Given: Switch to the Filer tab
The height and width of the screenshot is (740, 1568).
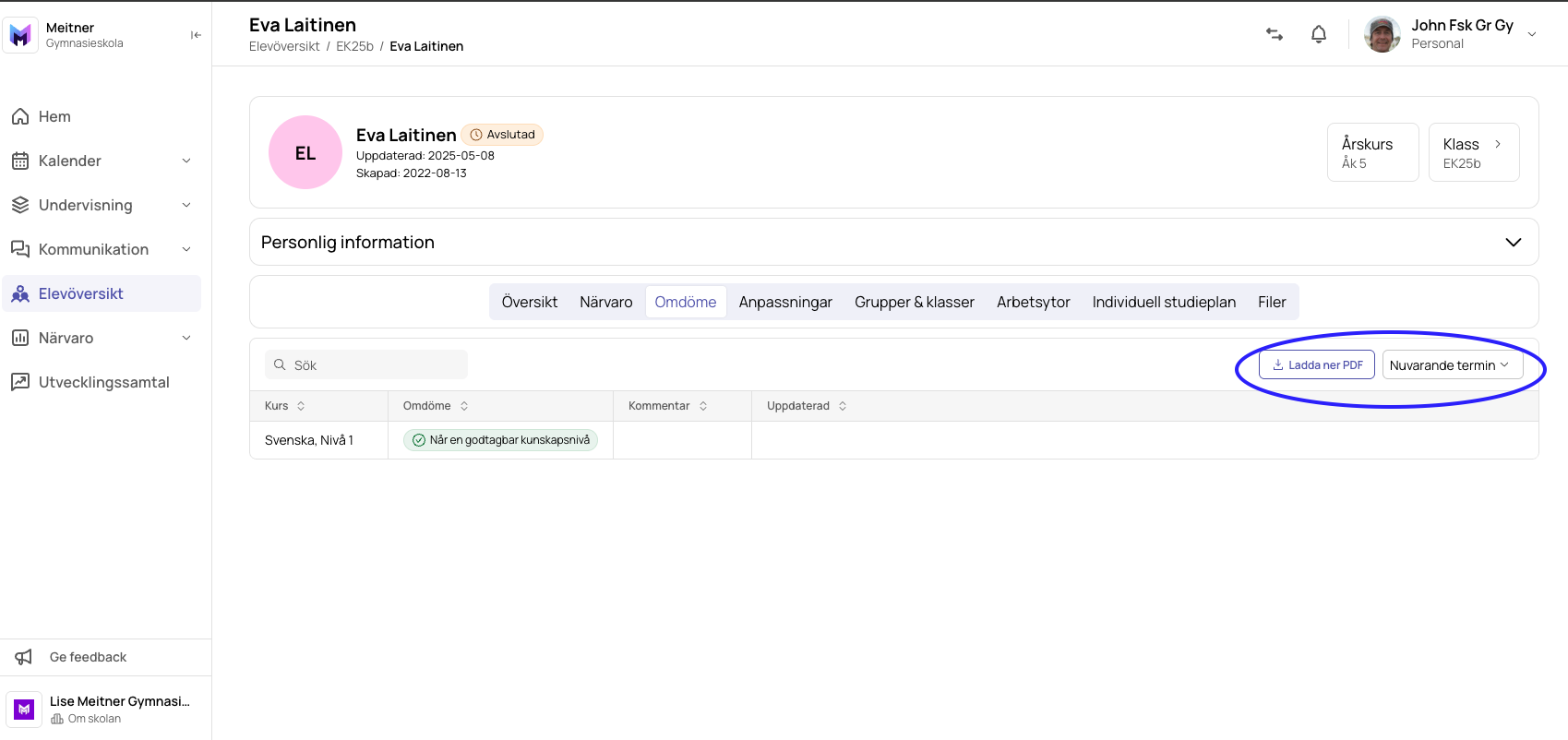Looking at the screenshot, I should 1272,302.
